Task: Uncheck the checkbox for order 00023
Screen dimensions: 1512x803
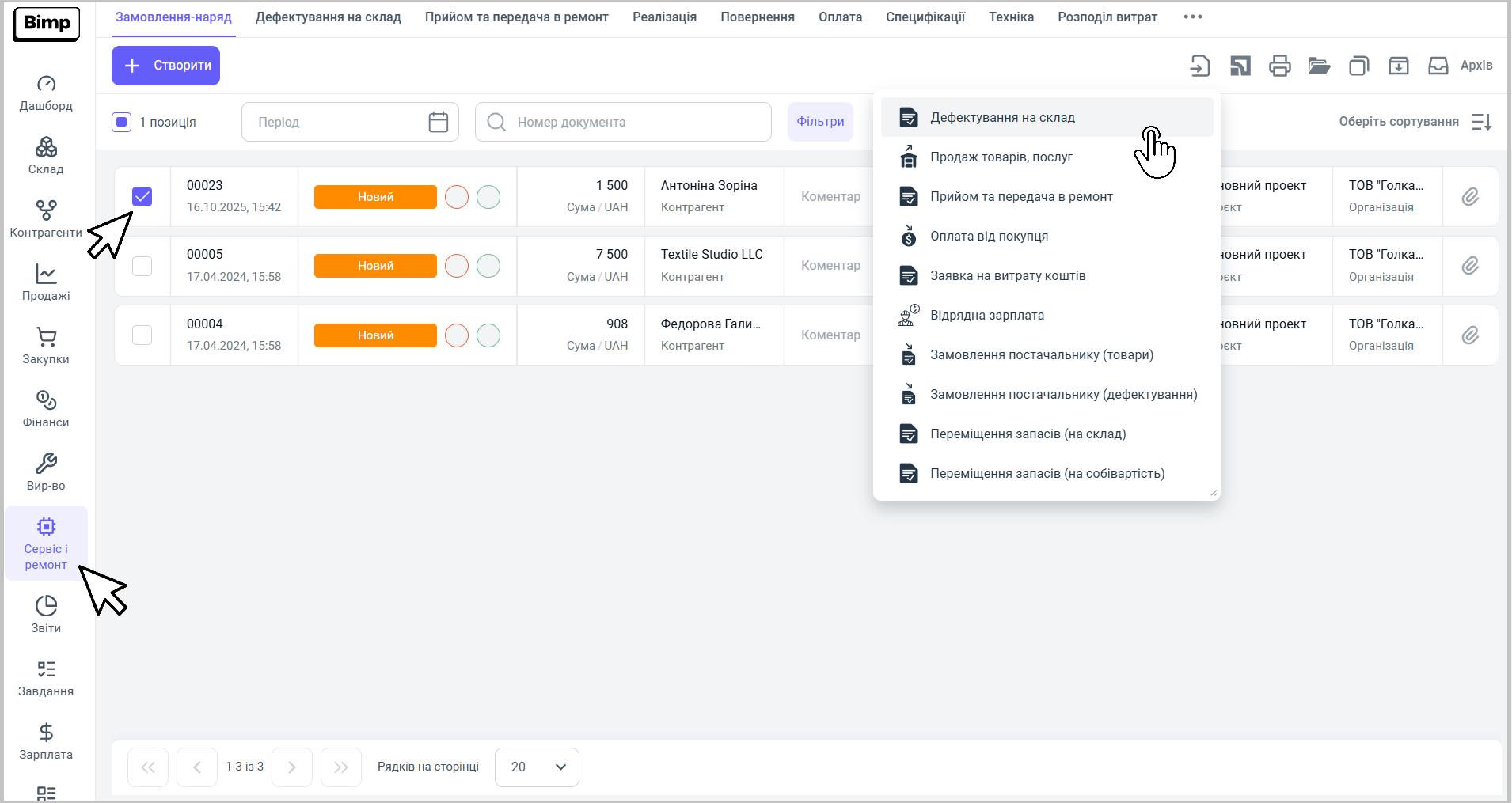Action: pyautogui.click(x=142, y=196)
